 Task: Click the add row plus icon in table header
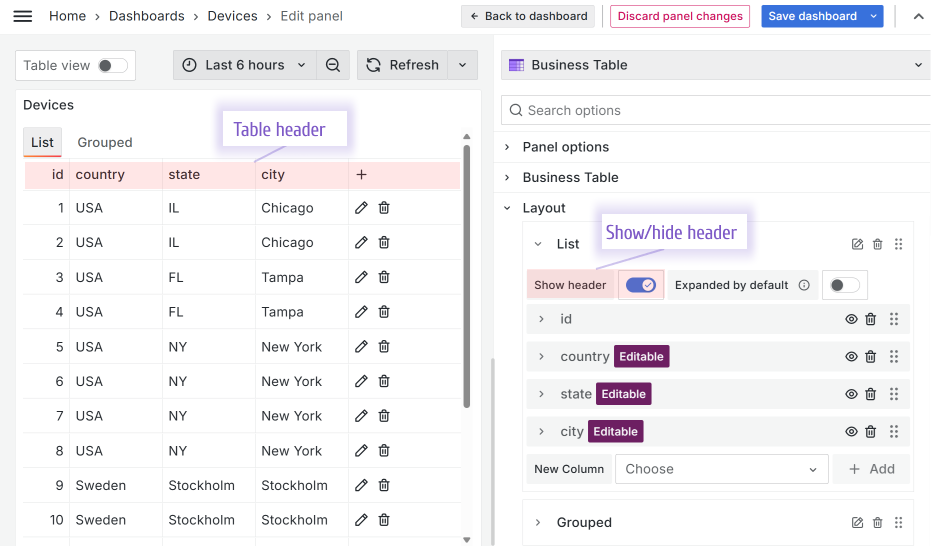[361, 175]
